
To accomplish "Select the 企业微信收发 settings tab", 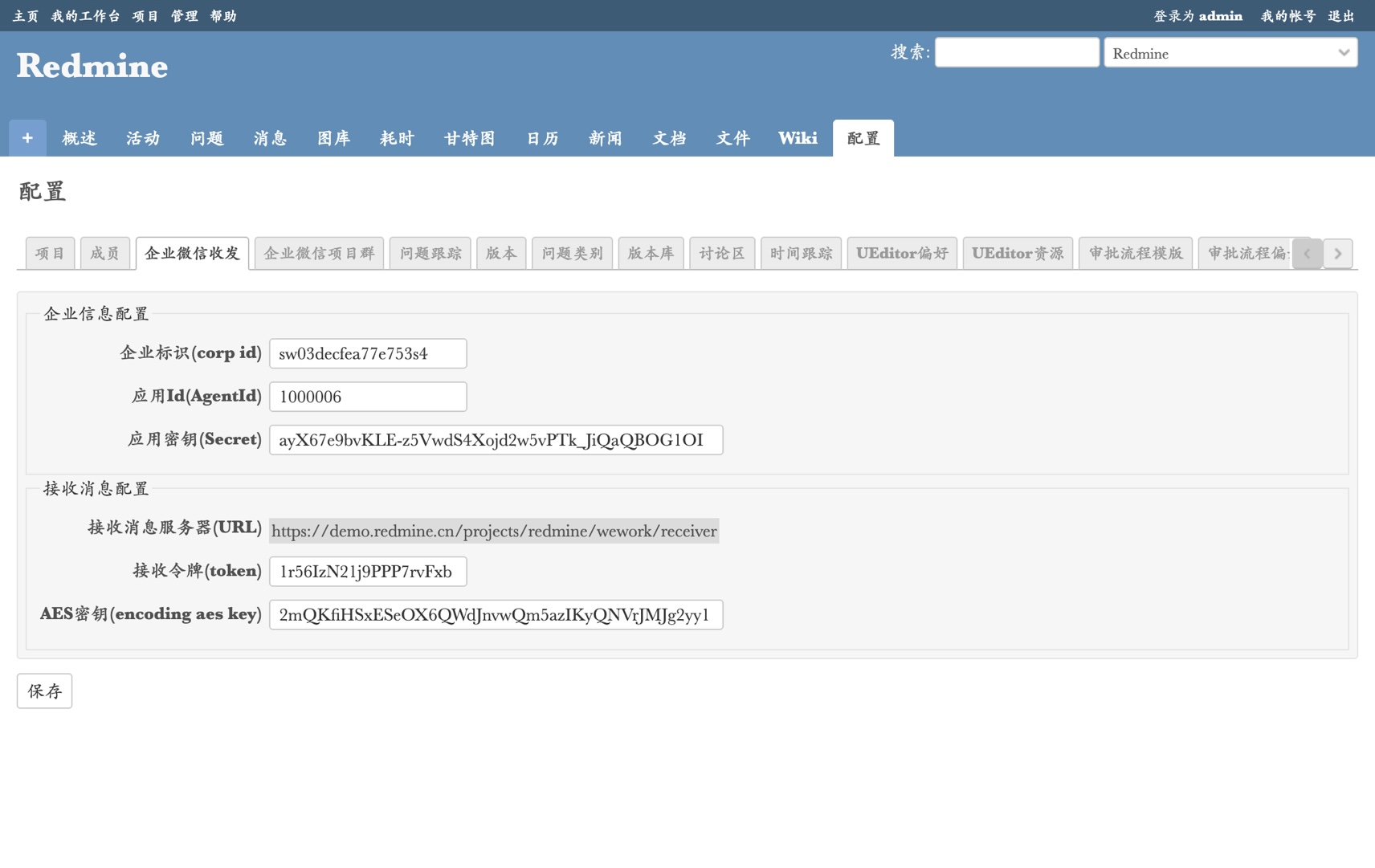I will coord(192,254).
